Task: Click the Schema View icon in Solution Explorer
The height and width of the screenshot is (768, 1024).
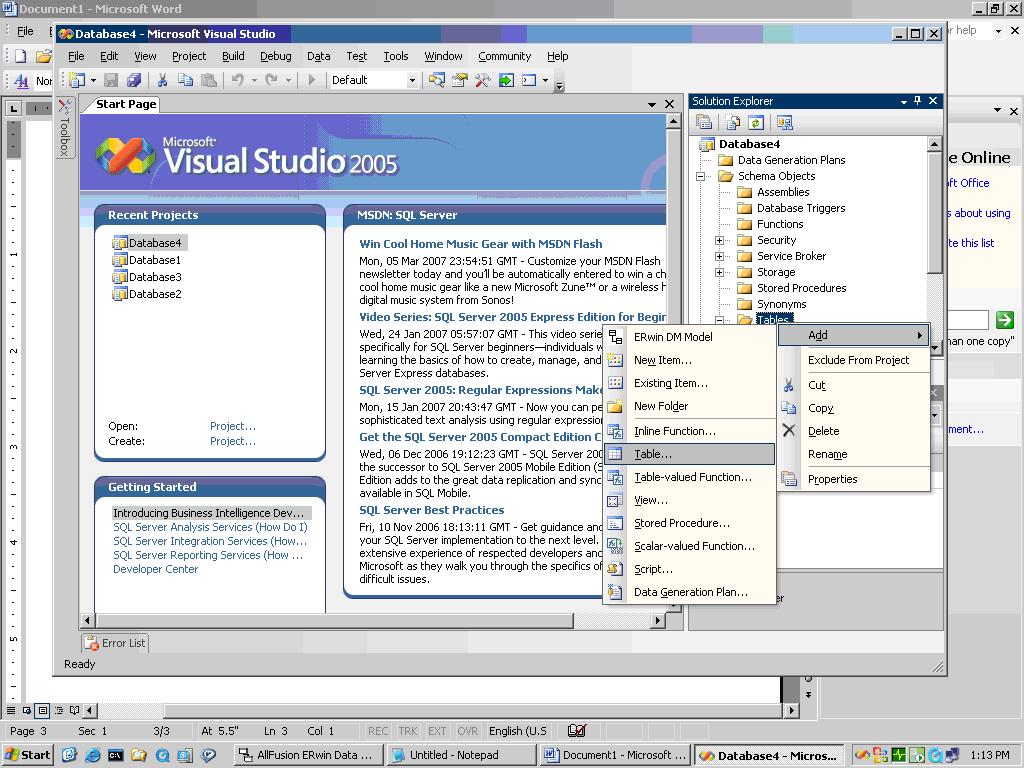Action: 784,123
